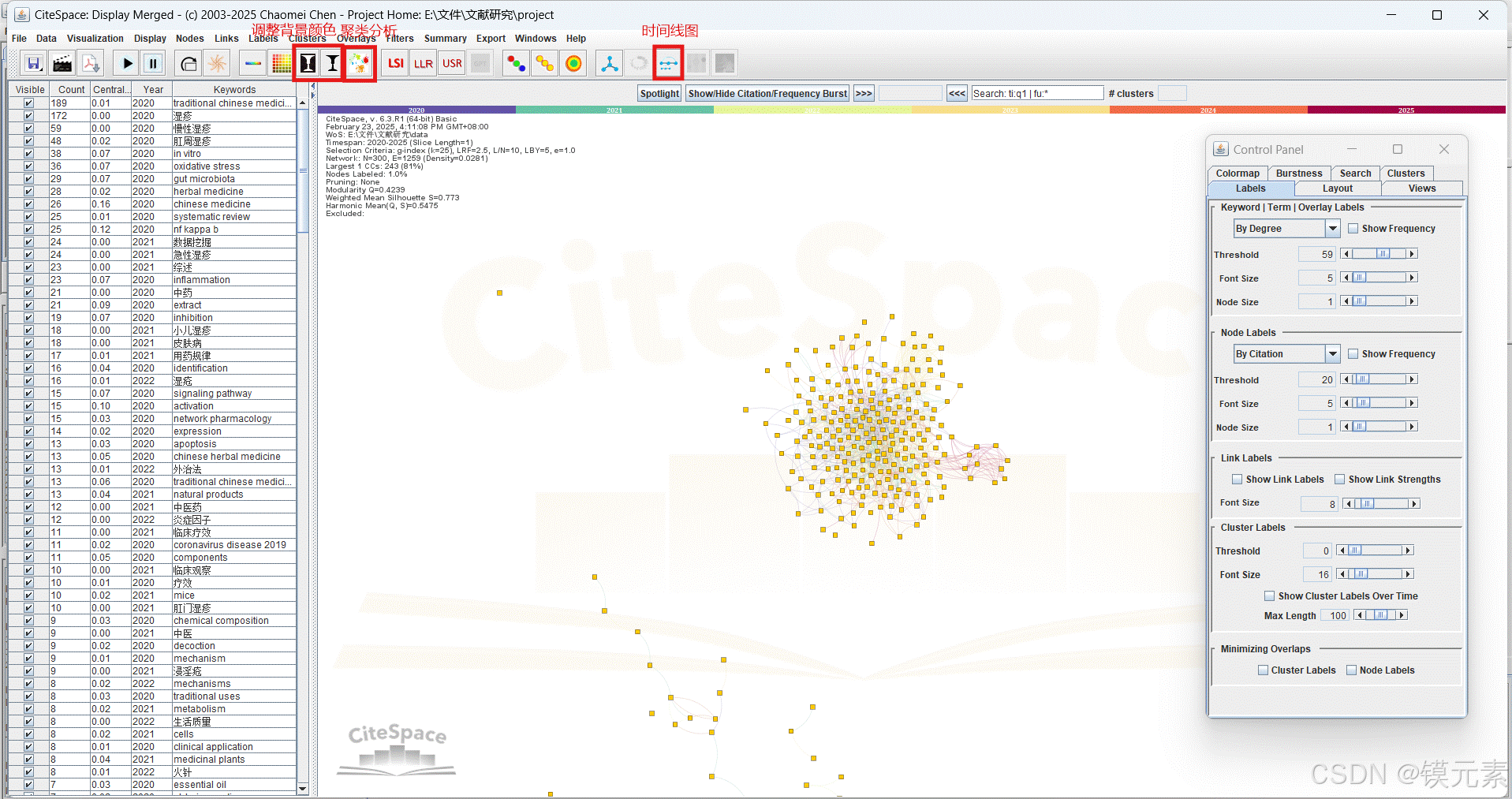
Task: Click the red green blue dots icon
Action: pos(517,64)
